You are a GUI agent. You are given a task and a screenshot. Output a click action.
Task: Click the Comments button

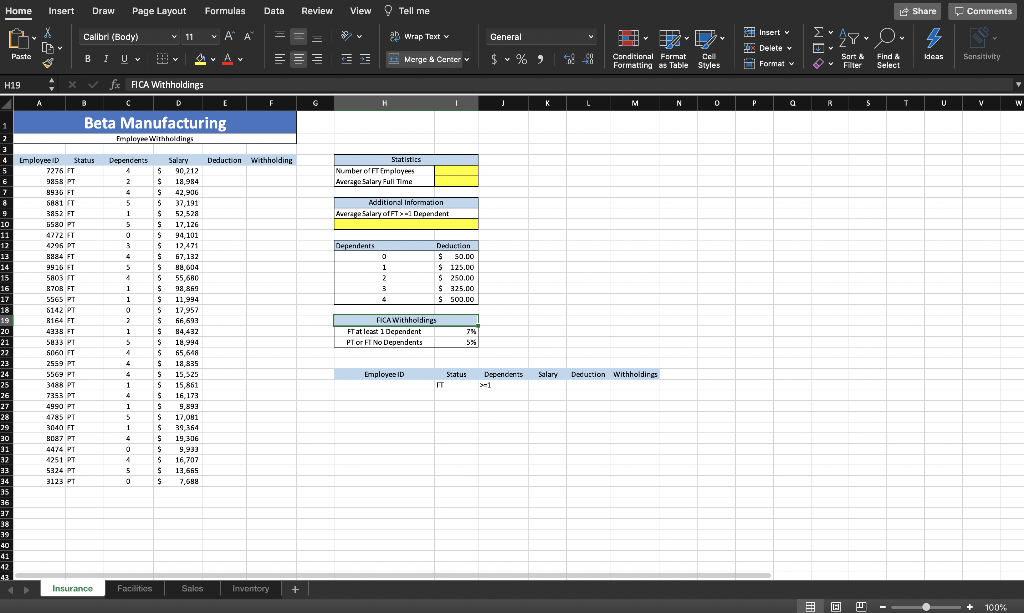coord(981,10)
